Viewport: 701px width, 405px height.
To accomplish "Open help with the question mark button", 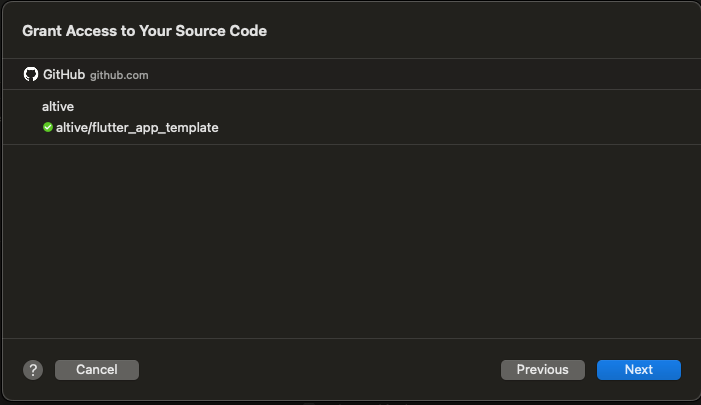I will [33, 370].
